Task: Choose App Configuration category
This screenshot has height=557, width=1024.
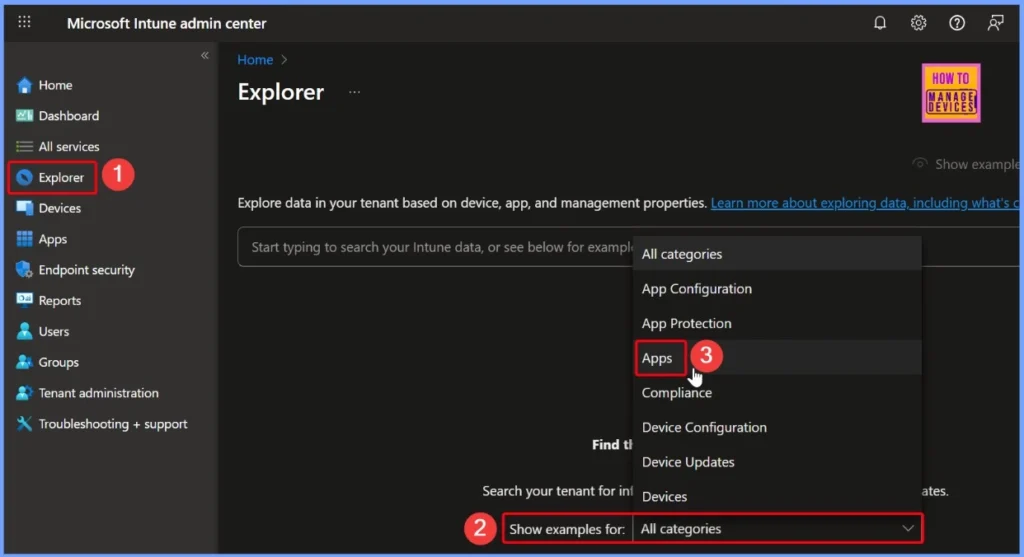Action: click(x=777, y=289)
